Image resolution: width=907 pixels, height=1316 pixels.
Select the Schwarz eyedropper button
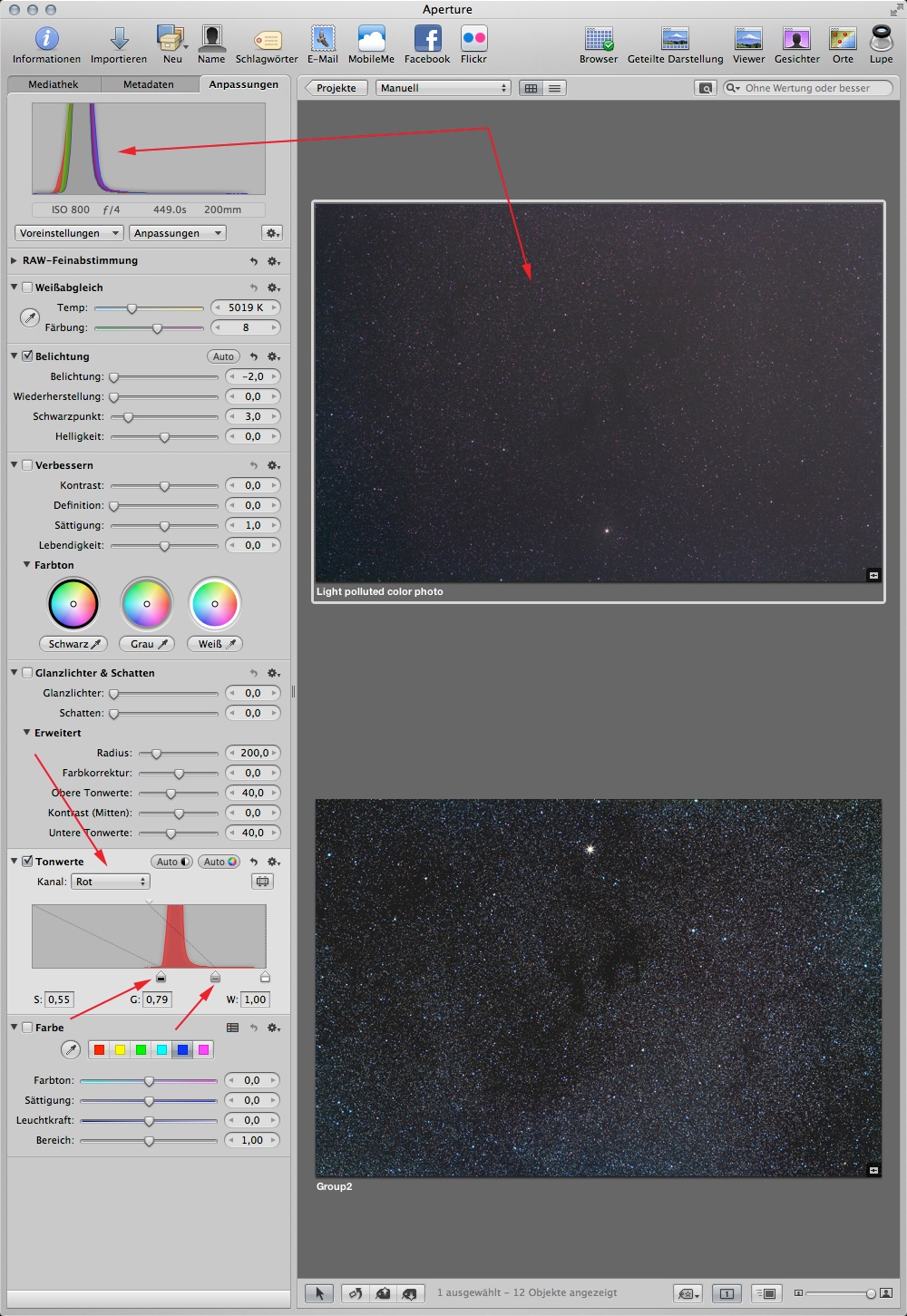[x=73, y=644]
